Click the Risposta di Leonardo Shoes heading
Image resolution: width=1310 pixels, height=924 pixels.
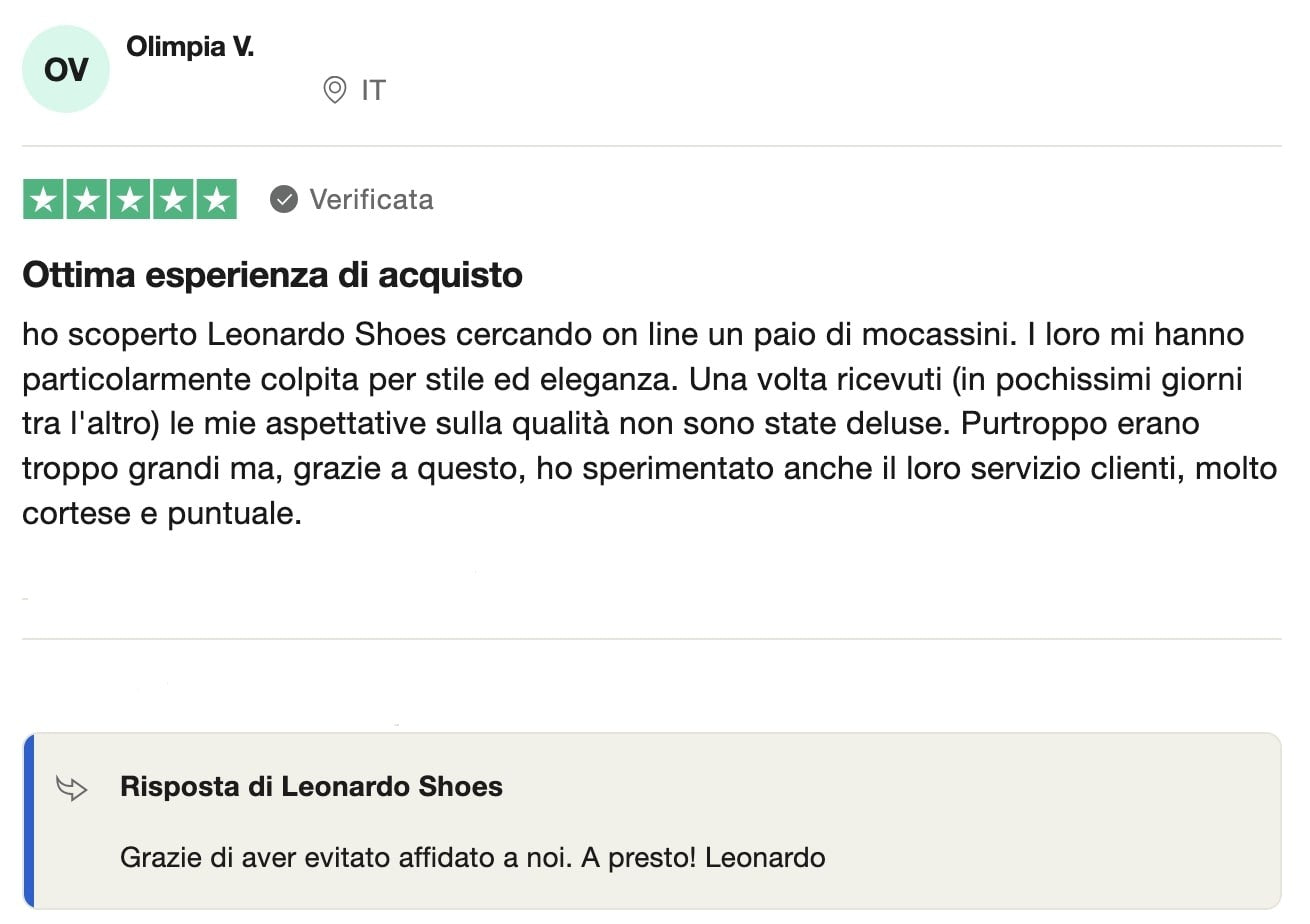click(311, 787)
